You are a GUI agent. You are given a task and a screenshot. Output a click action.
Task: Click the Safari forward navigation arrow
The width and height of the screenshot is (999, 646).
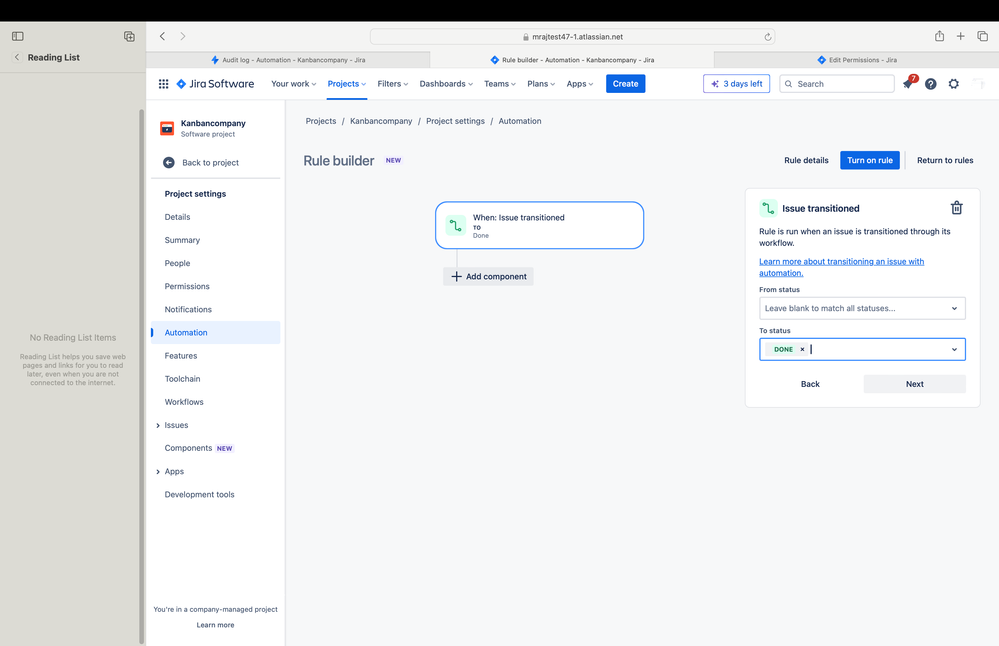(183, 36)
